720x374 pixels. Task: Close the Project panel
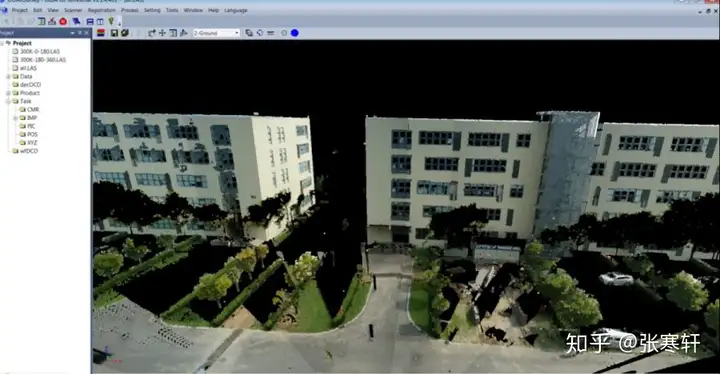[x=86, y=33]
